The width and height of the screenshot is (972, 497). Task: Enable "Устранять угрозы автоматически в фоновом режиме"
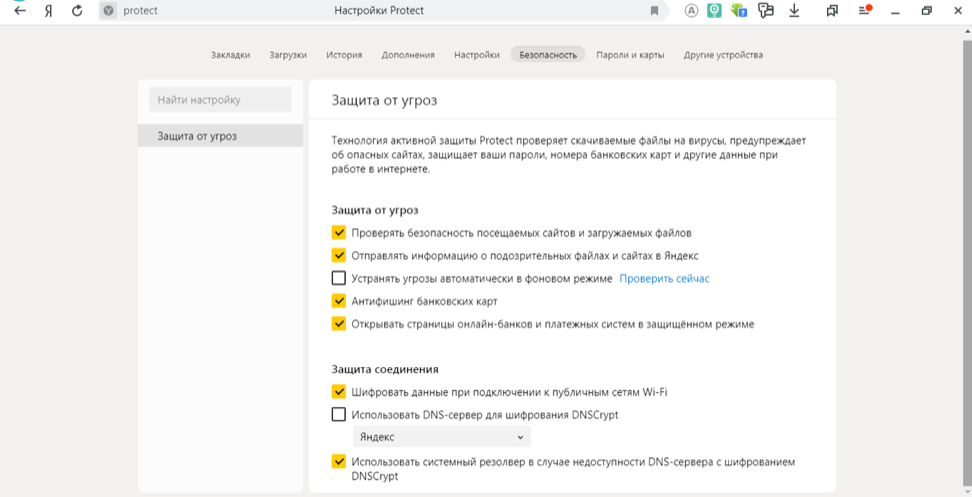pyautogui.click(x=339, y=279)
